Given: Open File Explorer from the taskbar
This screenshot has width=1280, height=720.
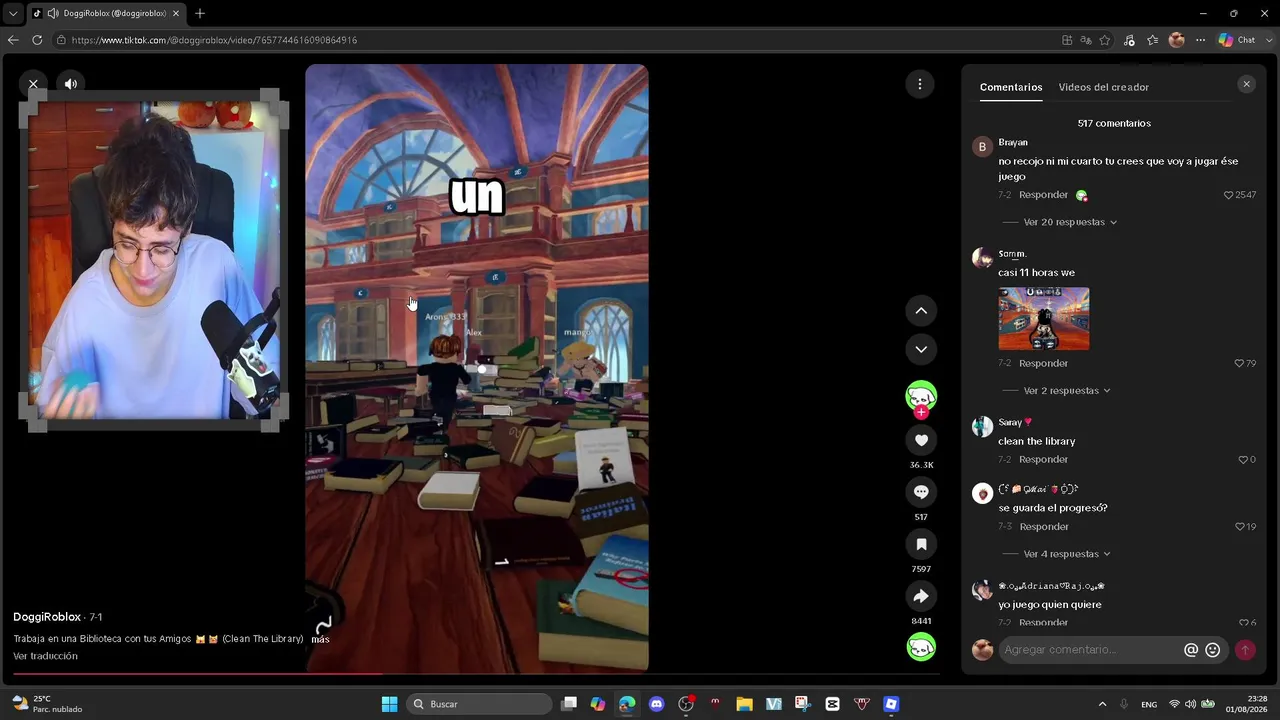Looking at the screenshot, I should [x=744, y=704].
